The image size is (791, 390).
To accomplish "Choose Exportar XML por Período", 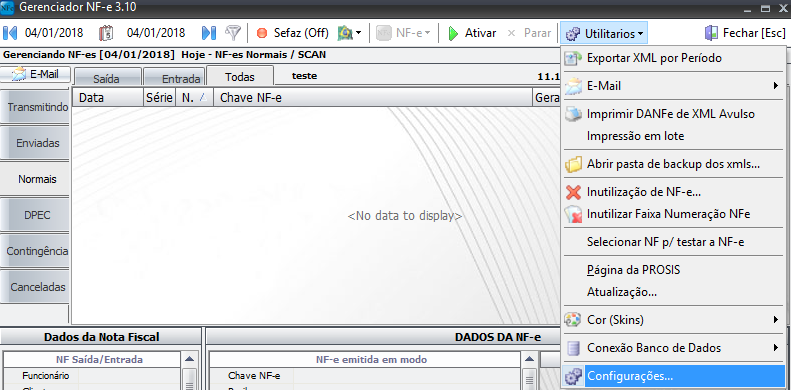I will coord(654,58).
